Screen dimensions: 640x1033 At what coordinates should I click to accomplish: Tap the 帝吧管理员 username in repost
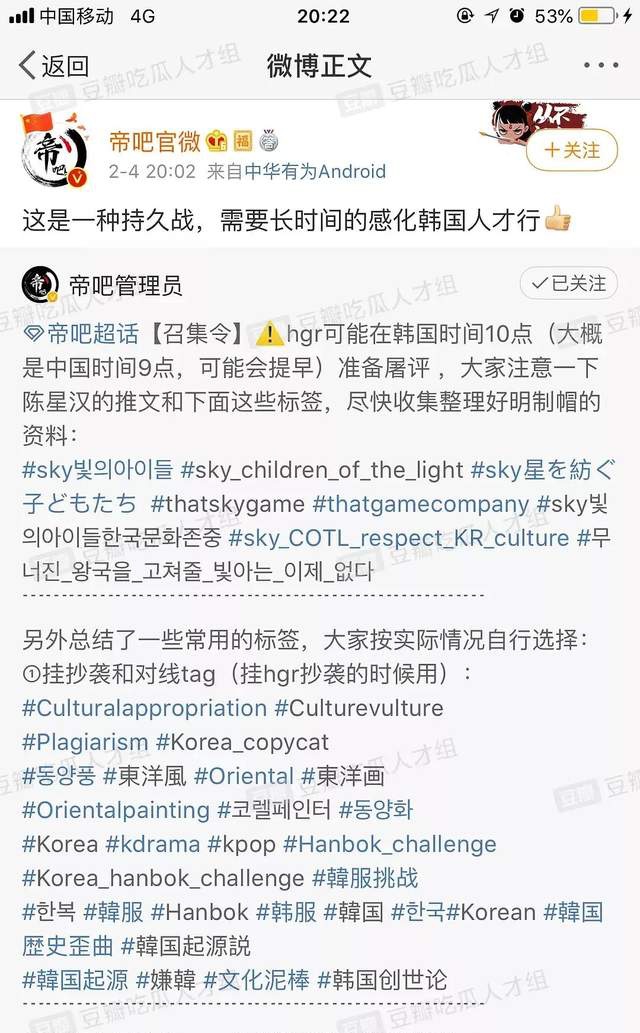click(125, 285)
